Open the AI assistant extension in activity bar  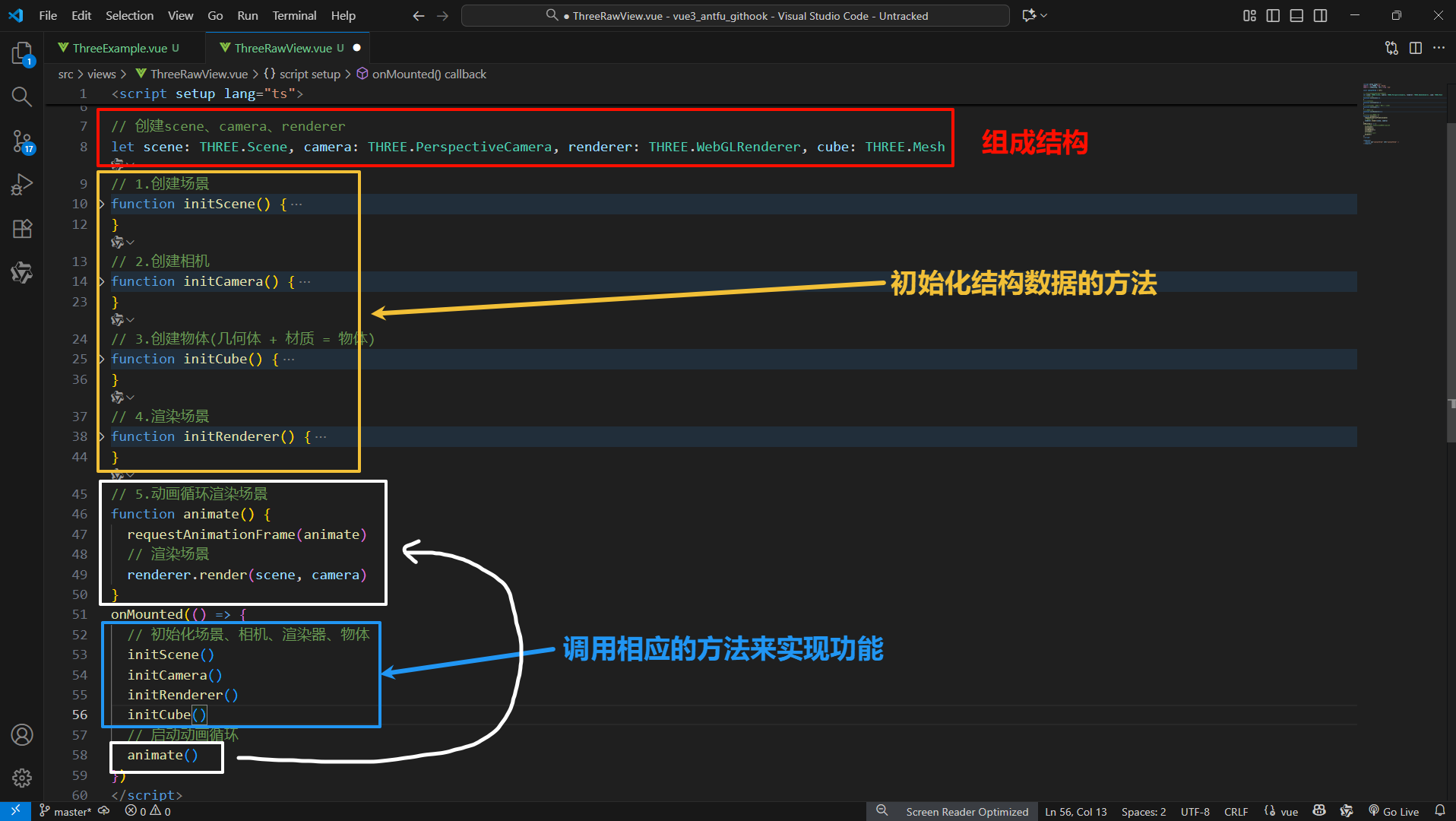point(22,272)
